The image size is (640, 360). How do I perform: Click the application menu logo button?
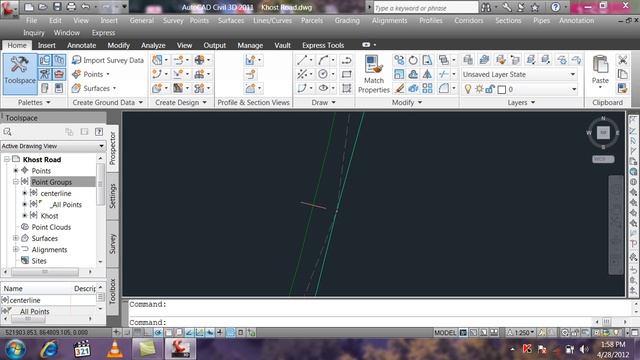(9, 8)
